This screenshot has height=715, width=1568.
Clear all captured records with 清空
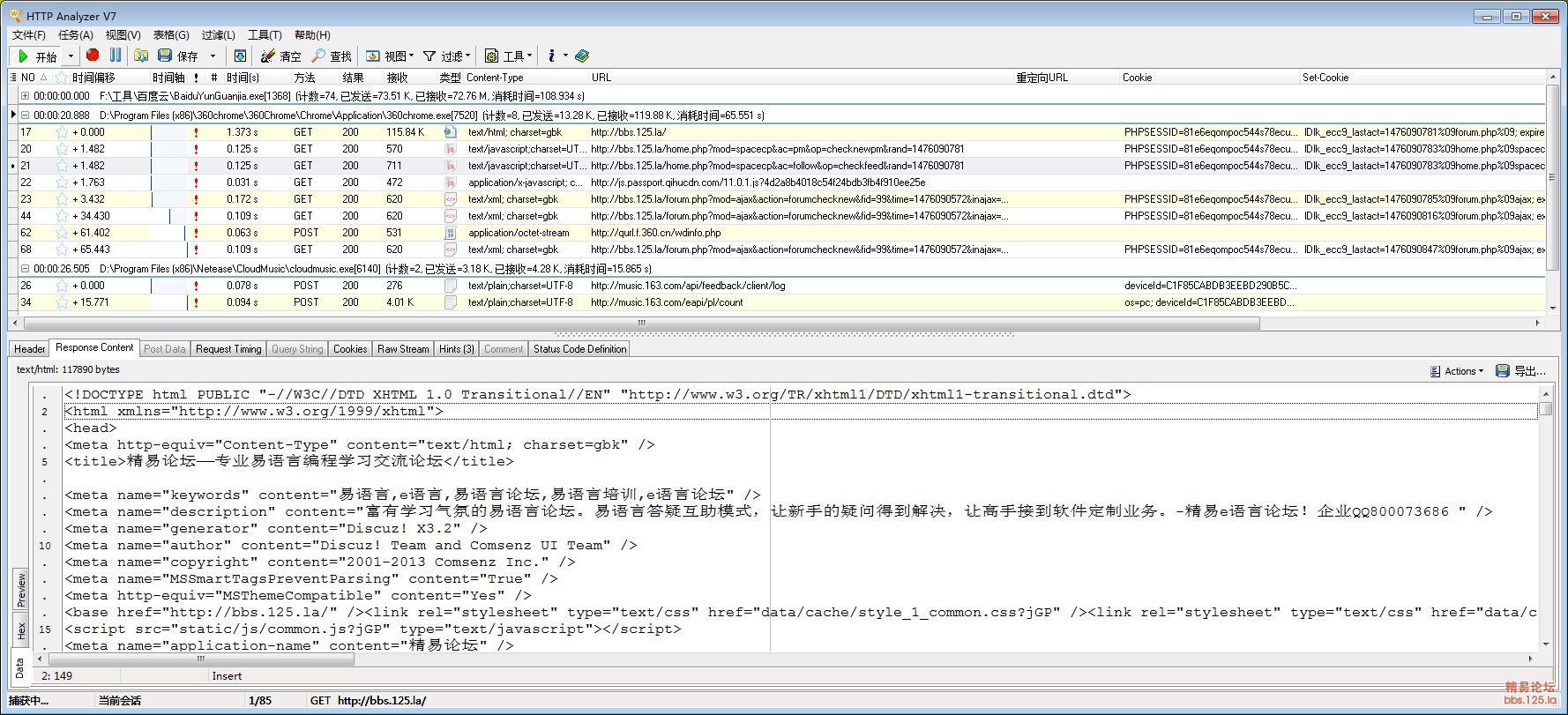pos(281,56)
